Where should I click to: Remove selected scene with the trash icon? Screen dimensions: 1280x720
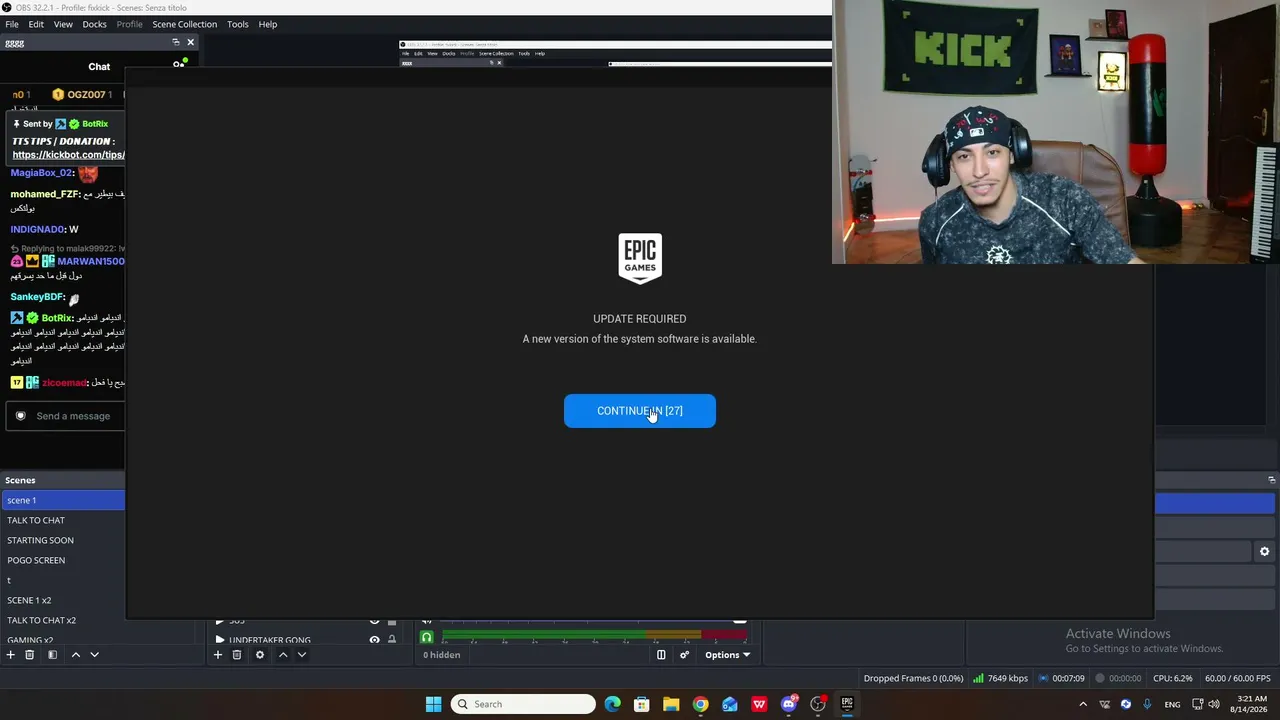30,655
